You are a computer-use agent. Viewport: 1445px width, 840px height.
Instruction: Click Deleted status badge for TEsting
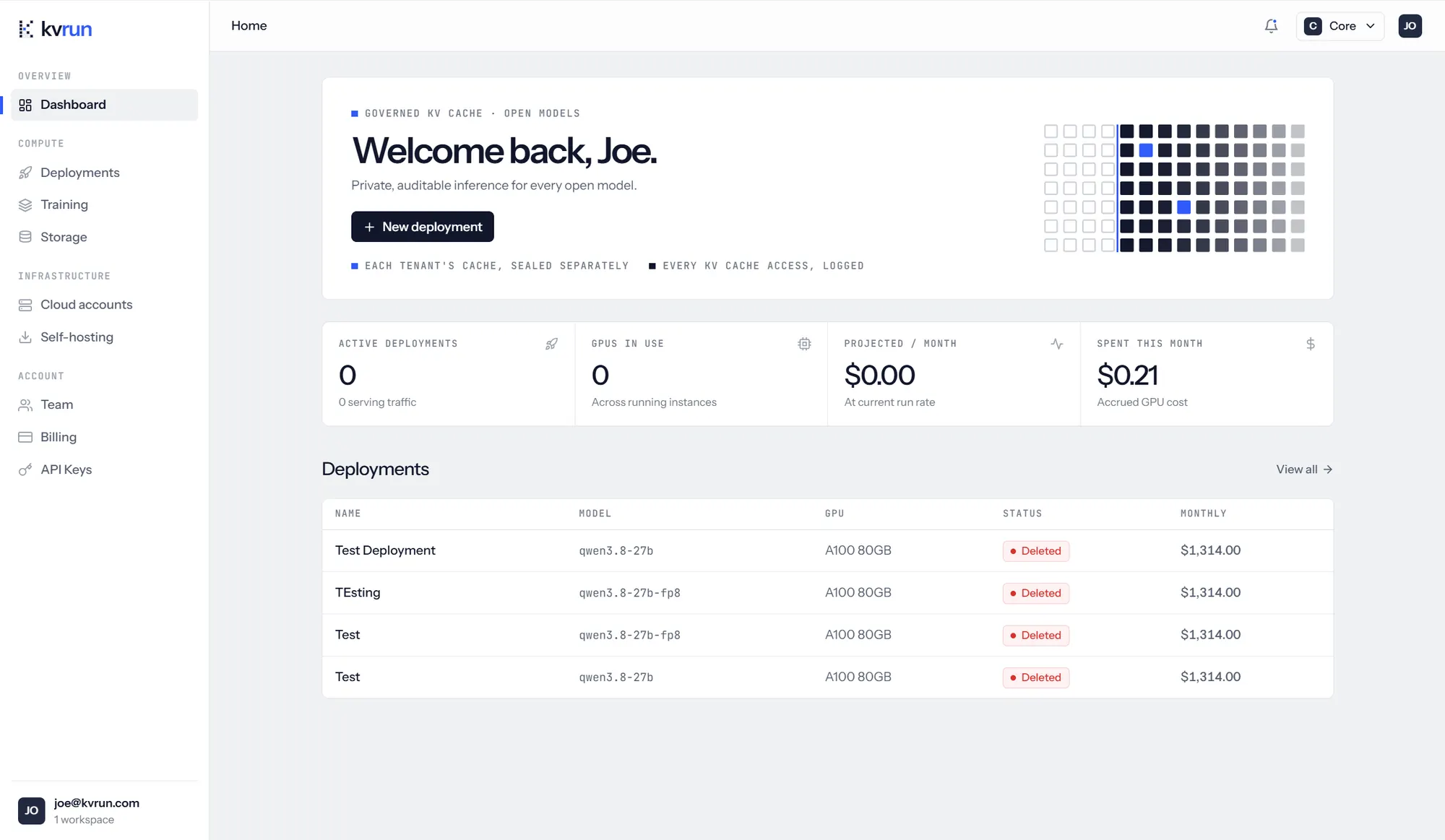(1035, 593)
